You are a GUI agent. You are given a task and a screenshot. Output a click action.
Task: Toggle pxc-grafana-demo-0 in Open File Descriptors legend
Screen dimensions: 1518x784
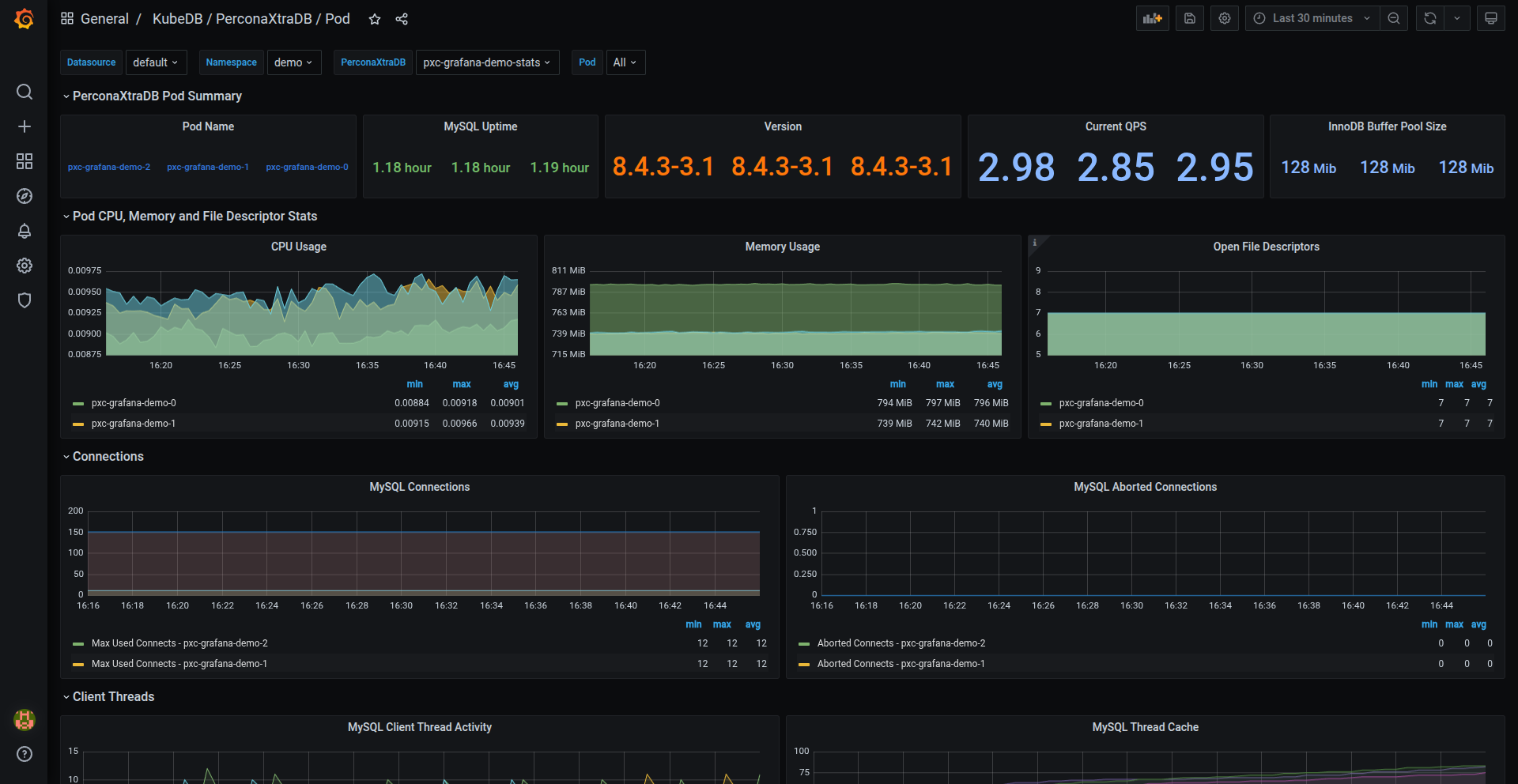1101,403
